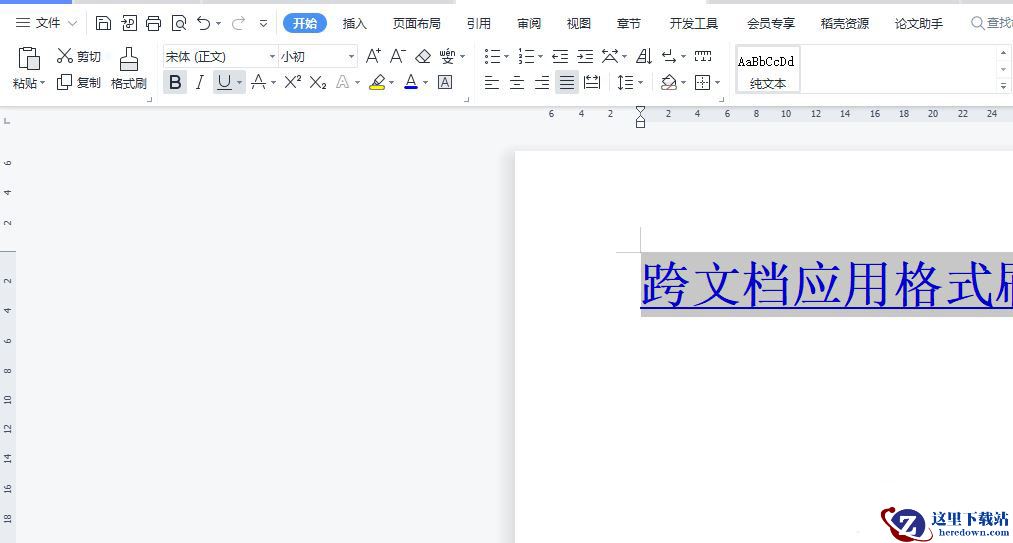1013x543 pixels.
Task: Toggle strikethrough formatting
Action: (258, 82)
